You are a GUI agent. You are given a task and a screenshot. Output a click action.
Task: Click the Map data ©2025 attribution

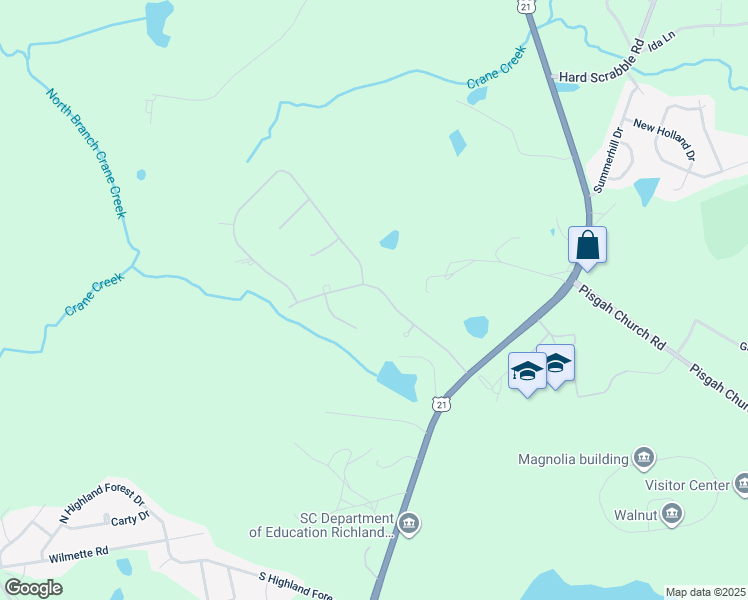click(706, 592)
